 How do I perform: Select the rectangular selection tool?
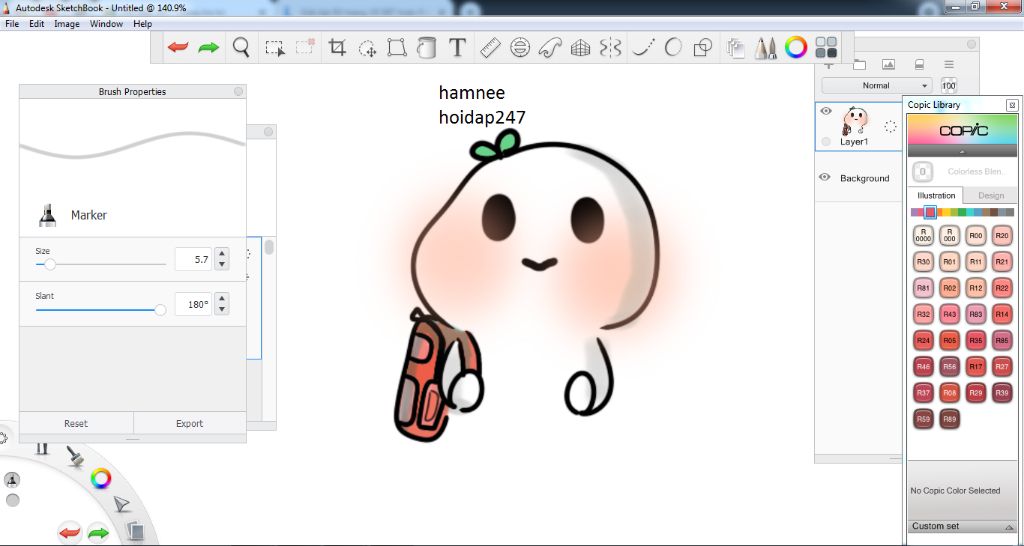(275, 48)
